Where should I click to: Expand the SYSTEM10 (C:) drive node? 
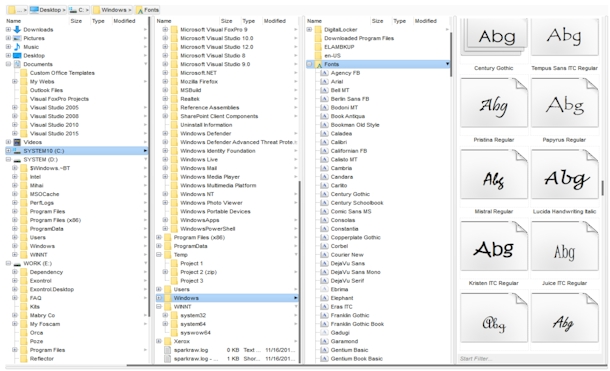point(8,150)
